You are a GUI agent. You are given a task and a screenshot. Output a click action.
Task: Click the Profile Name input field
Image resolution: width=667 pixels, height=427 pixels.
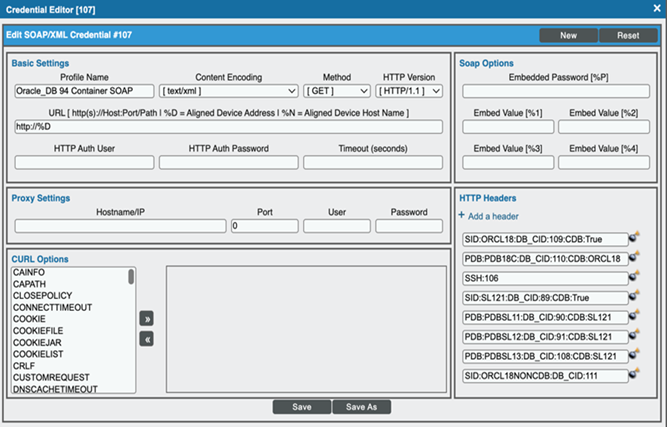(x=84, y=91)
